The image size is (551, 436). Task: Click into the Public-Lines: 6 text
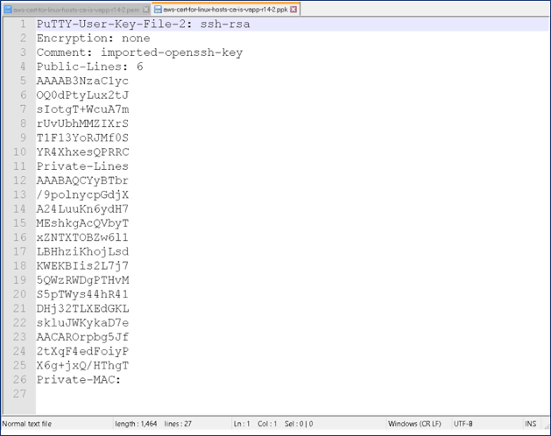point(90,66)
